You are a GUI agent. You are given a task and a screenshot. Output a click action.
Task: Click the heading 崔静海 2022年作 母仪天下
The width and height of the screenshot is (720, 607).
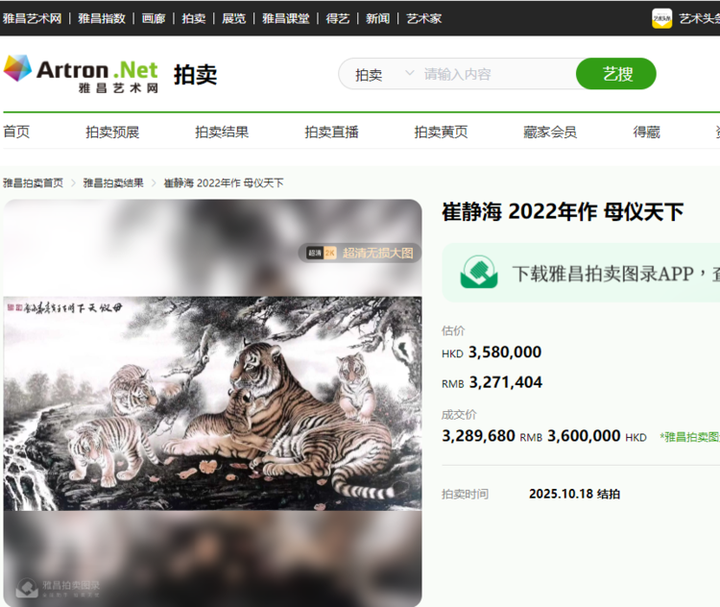562,212
